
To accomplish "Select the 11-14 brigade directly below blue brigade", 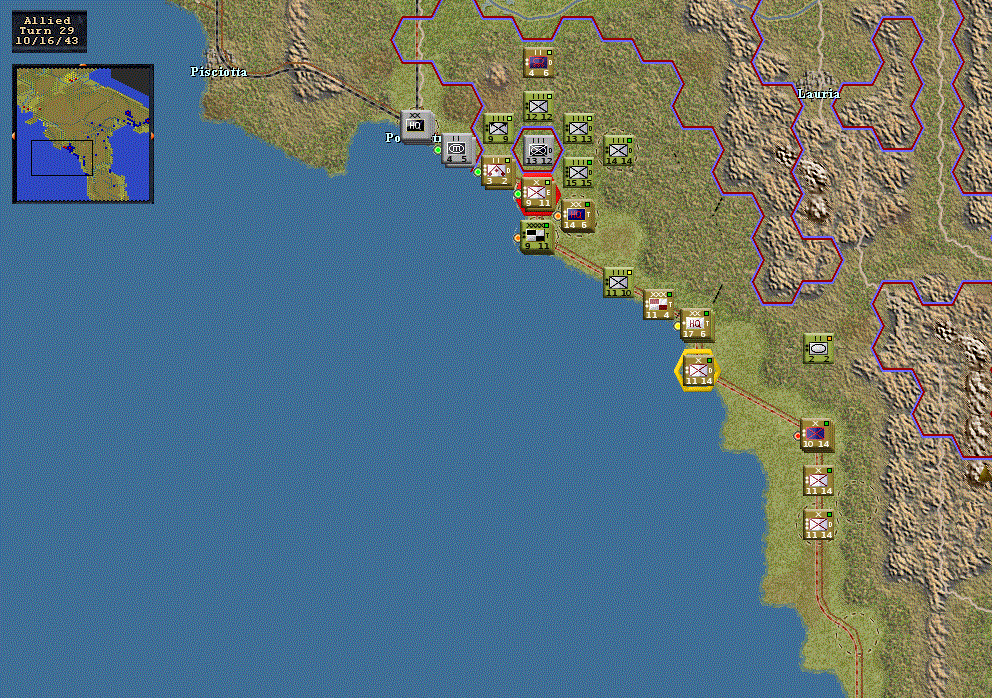I will point(819,481).
